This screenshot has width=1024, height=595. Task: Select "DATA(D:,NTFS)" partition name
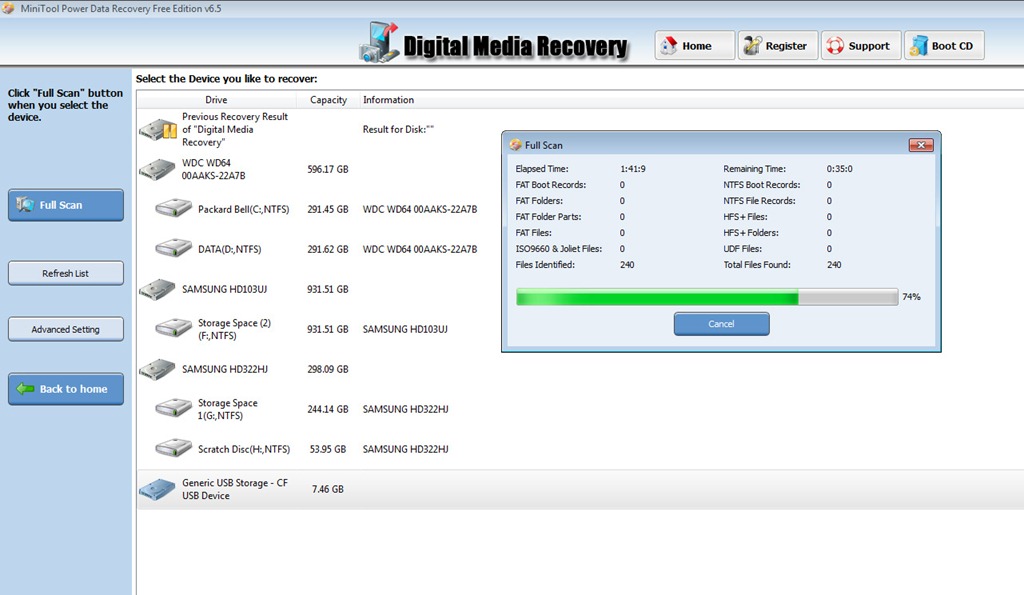tap(229, 249)
